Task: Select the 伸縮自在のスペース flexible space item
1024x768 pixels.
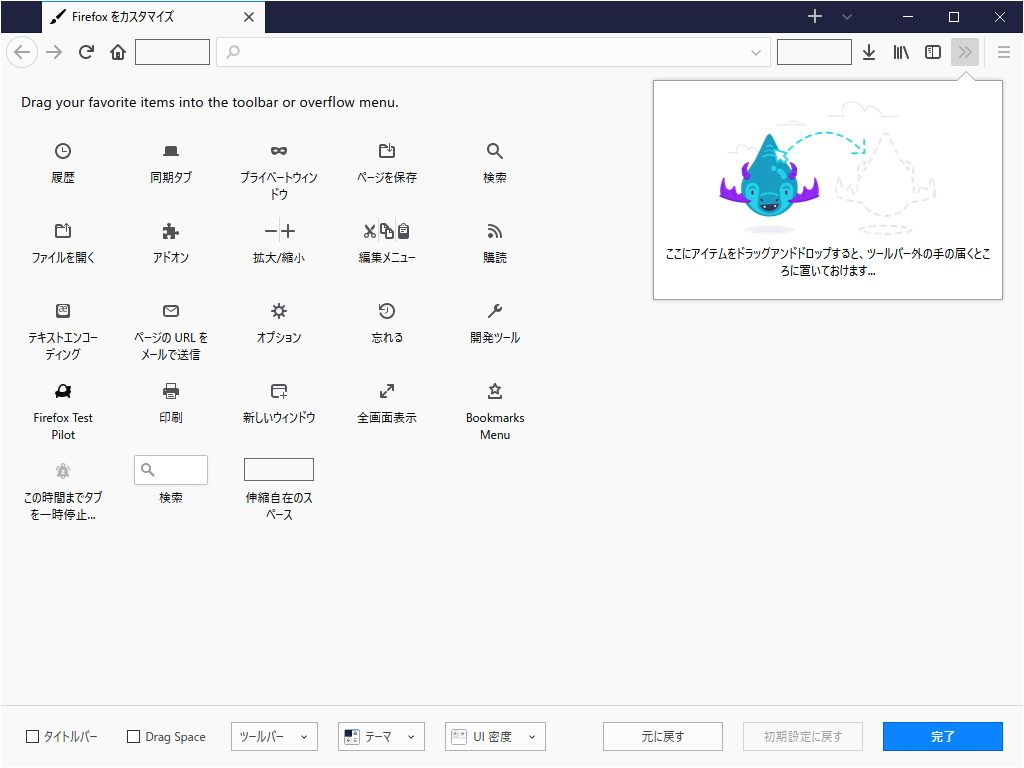Action: [x=279, y=470]
